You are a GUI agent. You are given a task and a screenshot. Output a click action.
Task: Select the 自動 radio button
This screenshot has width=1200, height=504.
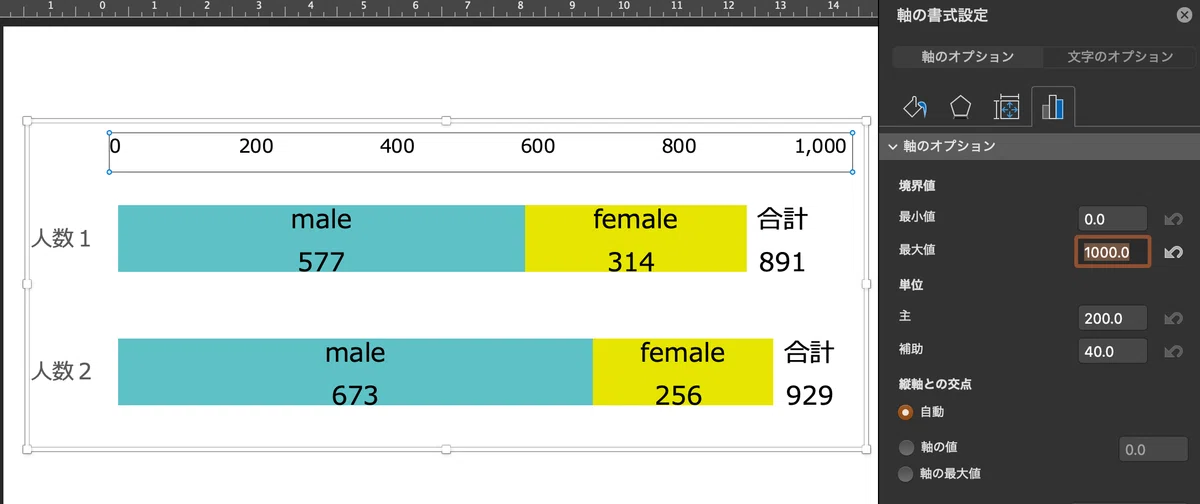click(x=906, y=411)
